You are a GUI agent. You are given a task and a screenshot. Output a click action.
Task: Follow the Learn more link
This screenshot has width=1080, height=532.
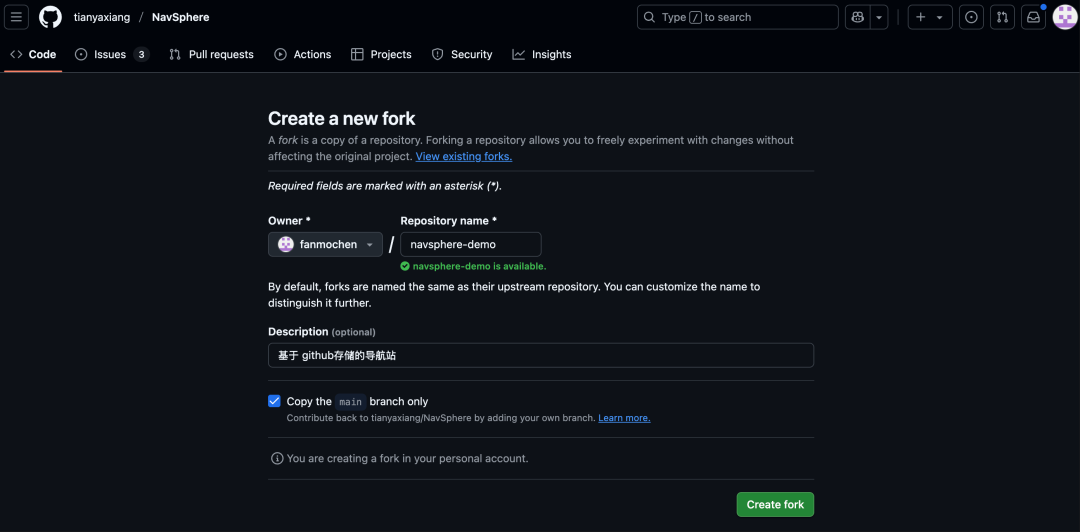[624, 418]
